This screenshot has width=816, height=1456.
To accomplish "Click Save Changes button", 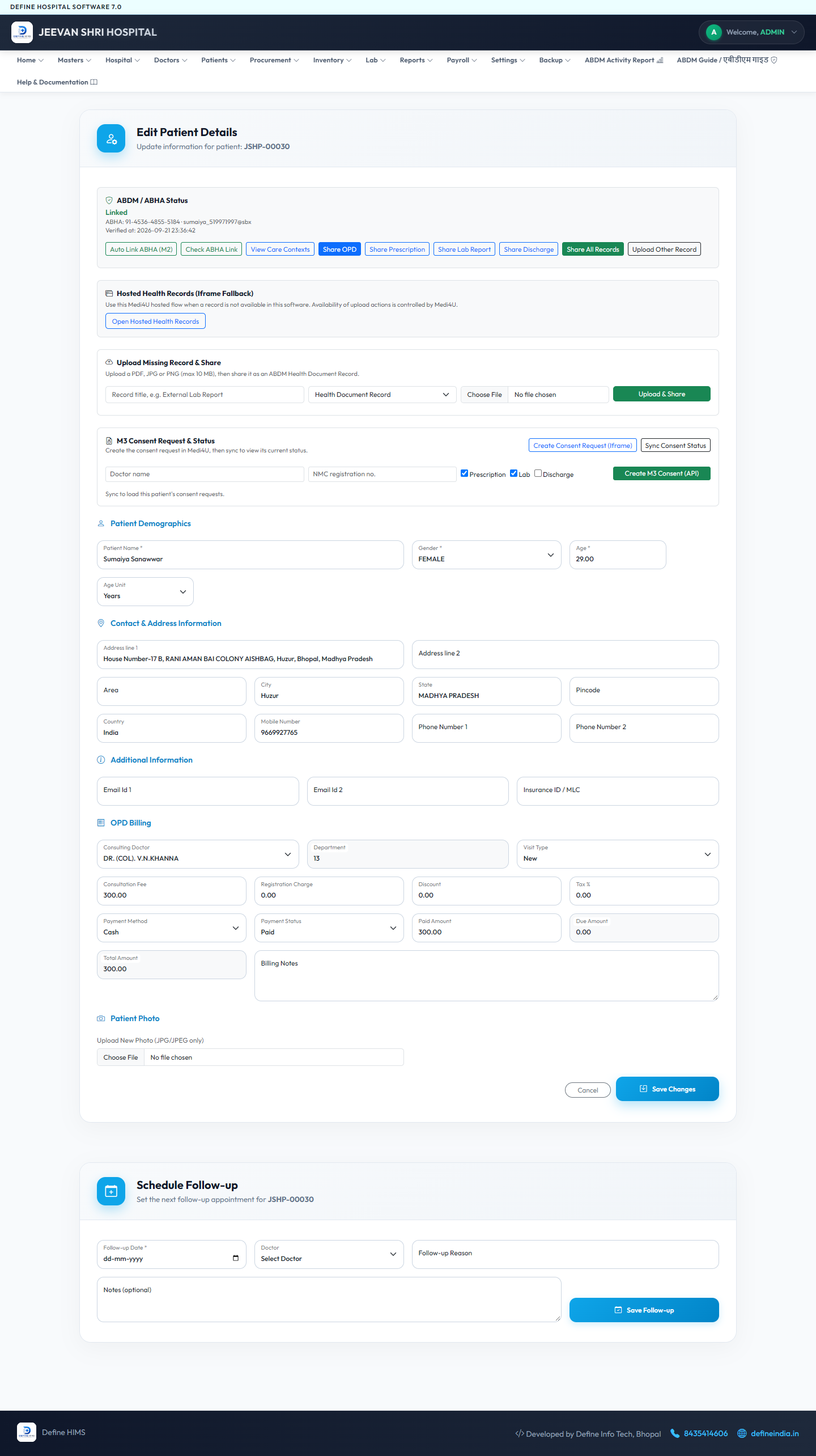I will 667,1089.
